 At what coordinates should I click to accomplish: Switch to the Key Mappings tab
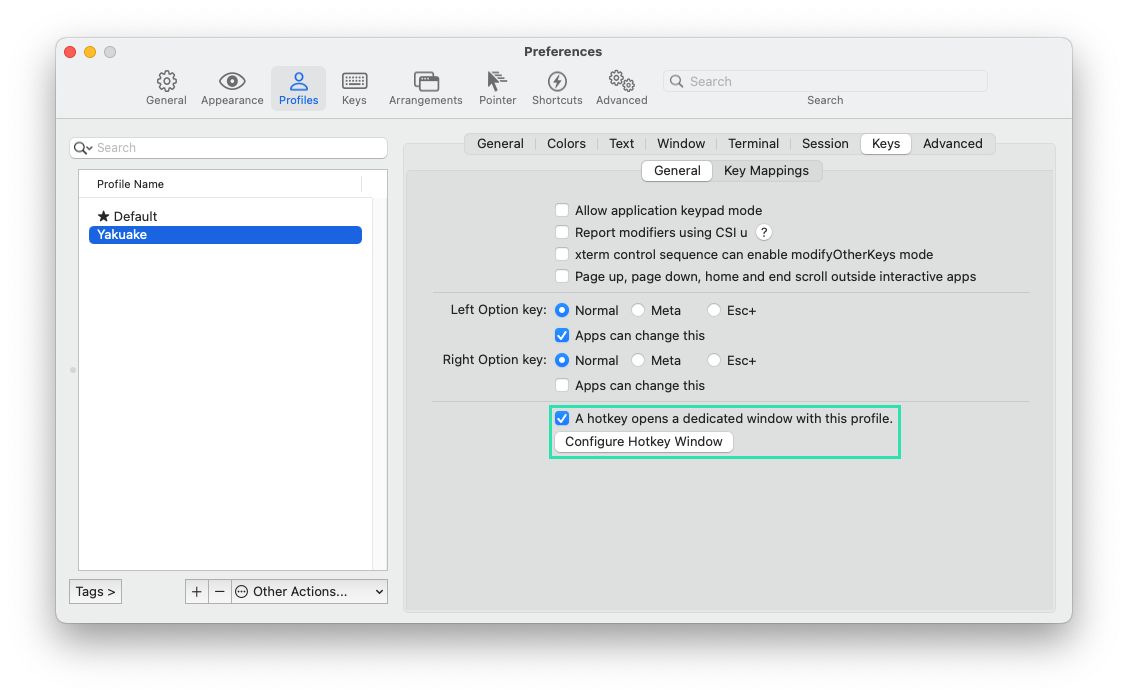[768, 170]
